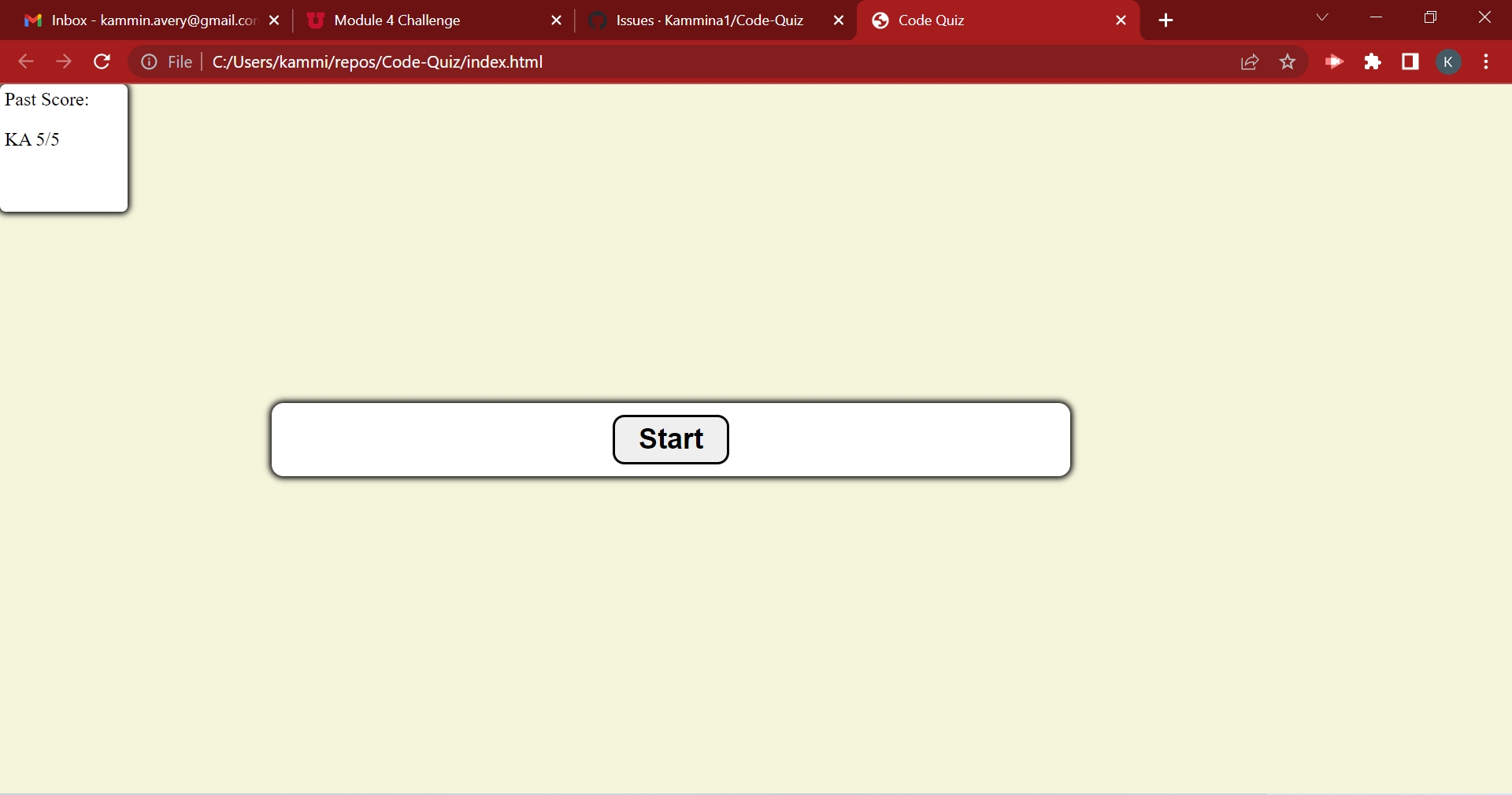Open the file site information icon
This screenshot has height=795, width=1512.
(149, 62)
